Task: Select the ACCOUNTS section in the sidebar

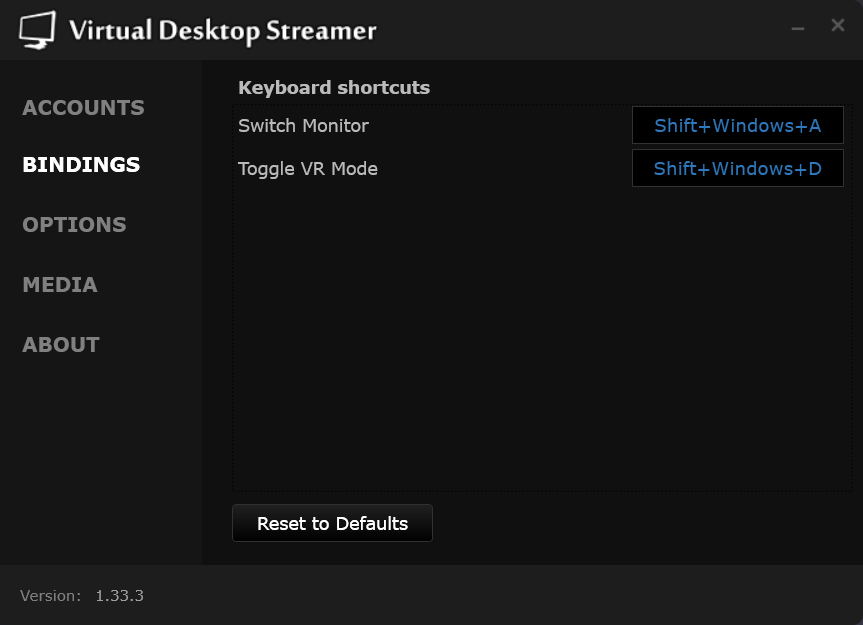Action: pyautogui.click(x=83, y=107)
